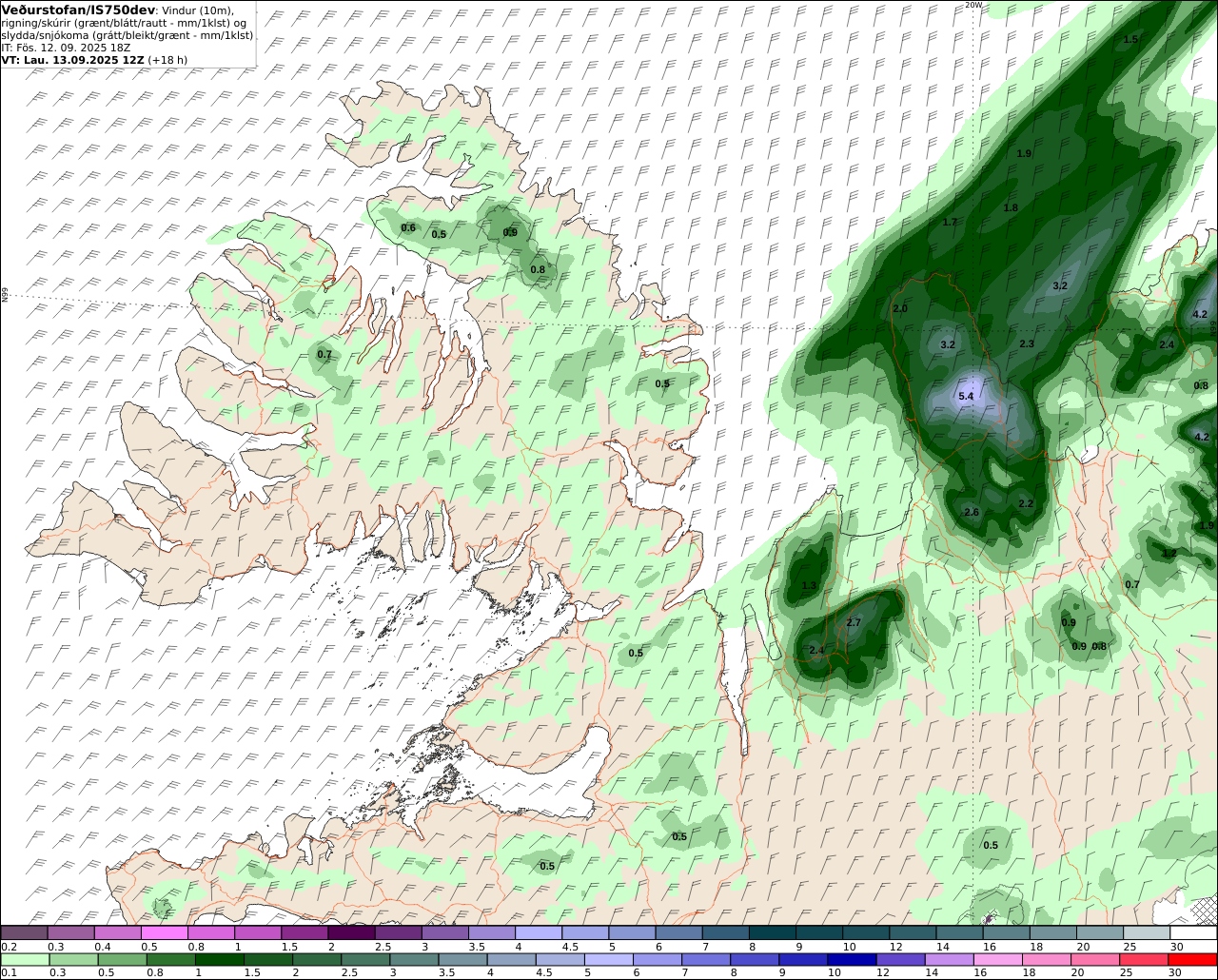Click the initial time line 'IT: Fös. 12. 09. 2025 18Z'
This screenshot has height=980, width=1218.
(65, 47)
